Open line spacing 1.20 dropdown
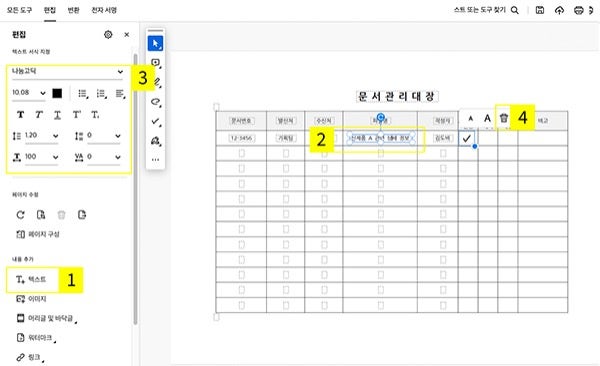This screenshot has height=366, width=600. coord(42,136)
